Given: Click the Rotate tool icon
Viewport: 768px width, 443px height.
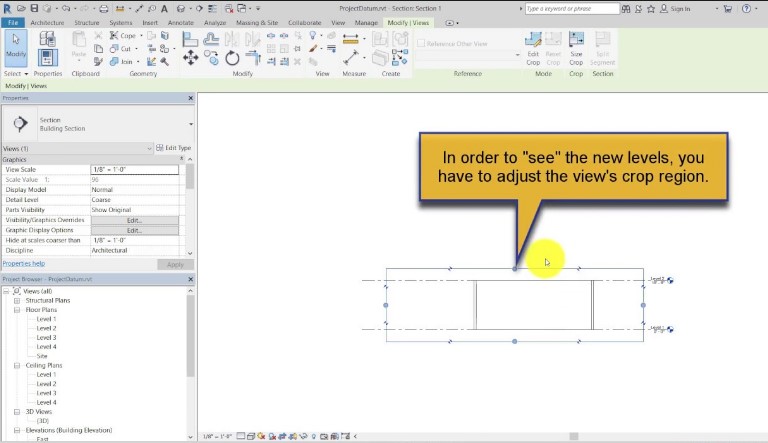Looking at the screenshot, I should [x=232, y=58].
